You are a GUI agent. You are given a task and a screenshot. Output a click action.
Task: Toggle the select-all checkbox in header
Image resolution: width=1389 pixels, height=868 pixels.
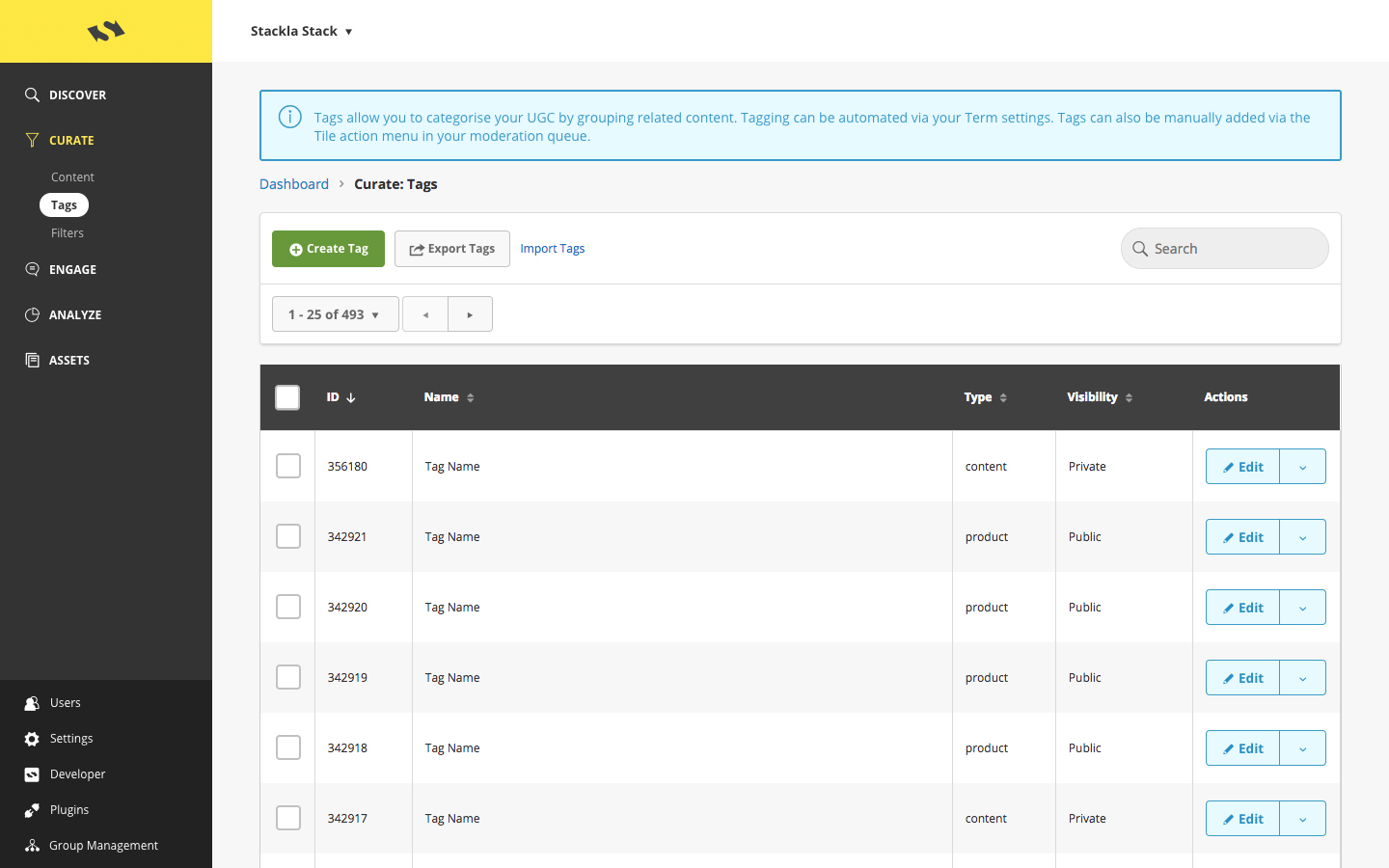click(x=287, y=397)
